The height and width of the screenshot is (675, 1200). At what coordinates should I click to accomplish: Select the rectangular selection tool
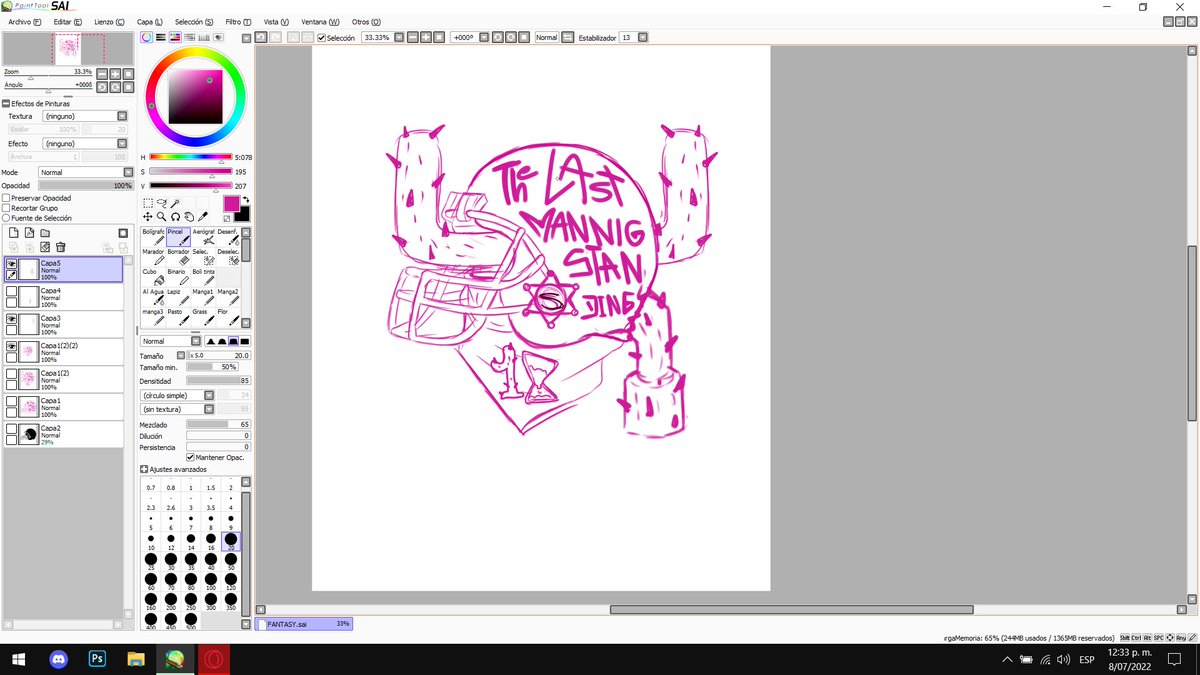pos(148,203)
